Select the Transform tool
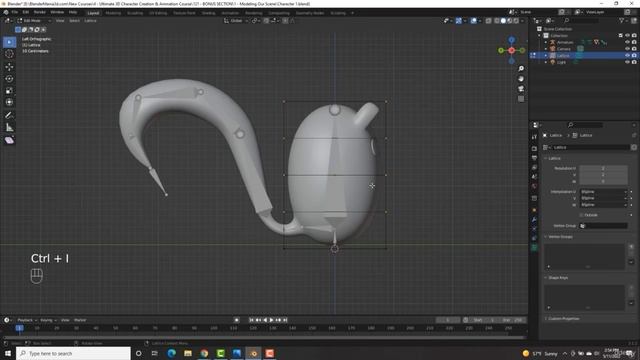Image resolution: width=640 pixels, height=360 pixels. click(x=9, y=102)
